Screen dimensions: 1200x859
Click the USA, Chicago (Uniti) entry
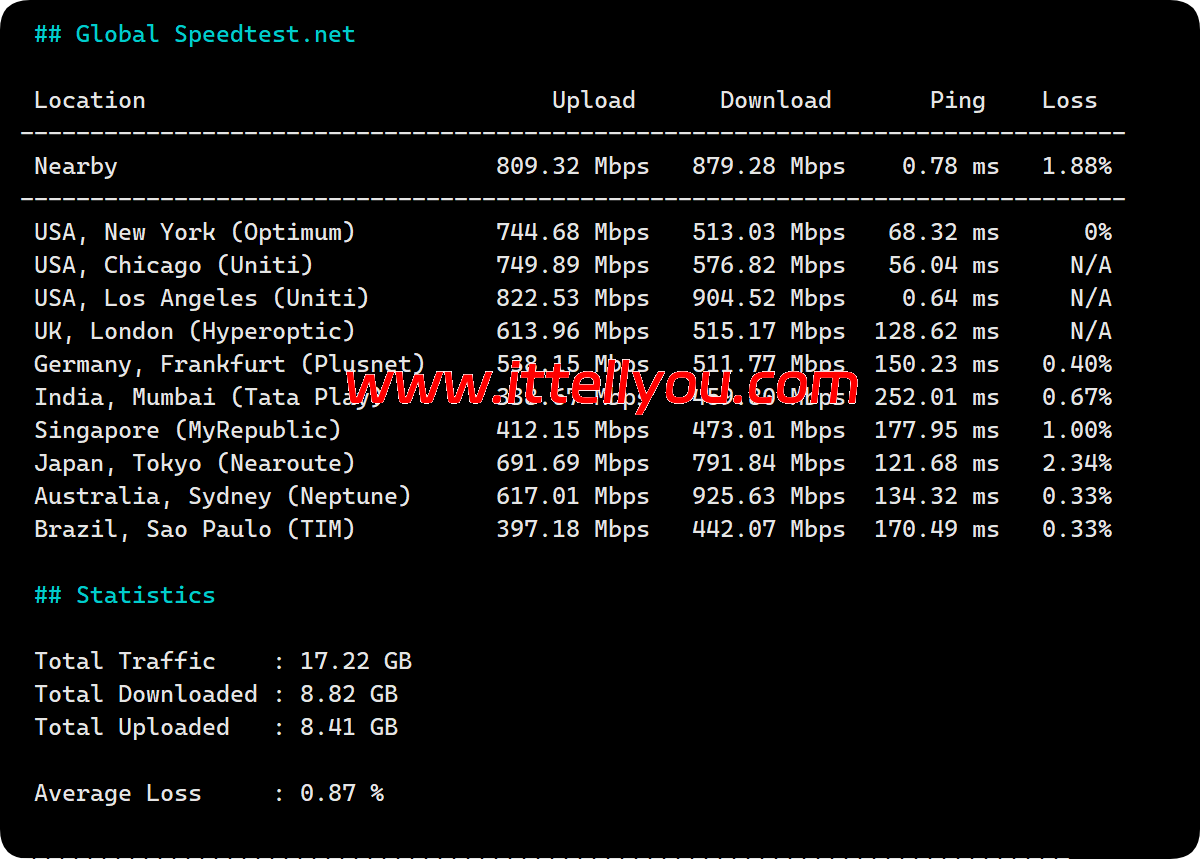pyautogui.click(x=174, y=265)
